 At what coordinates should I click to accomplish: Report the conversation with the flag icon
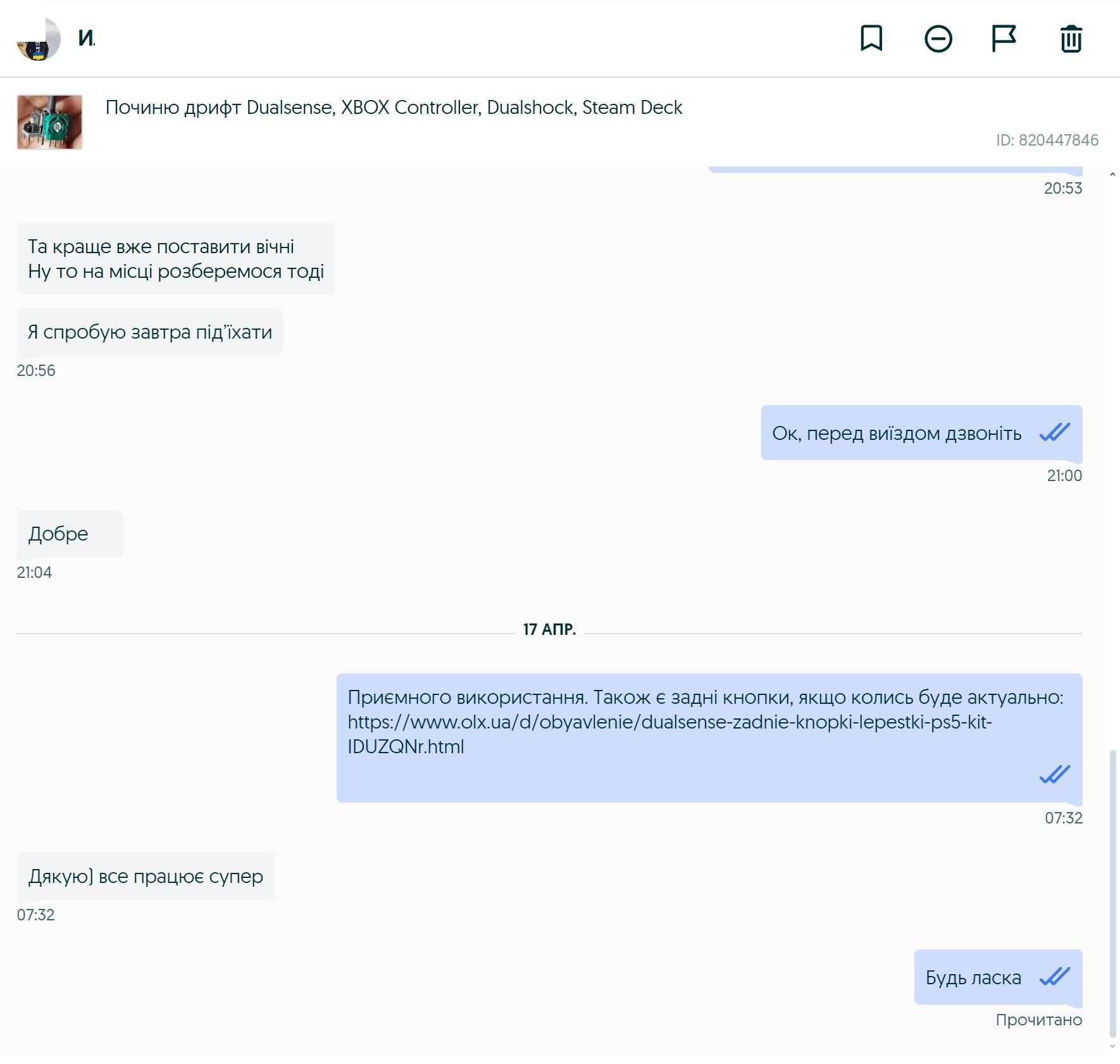(x=1004, y=38)
